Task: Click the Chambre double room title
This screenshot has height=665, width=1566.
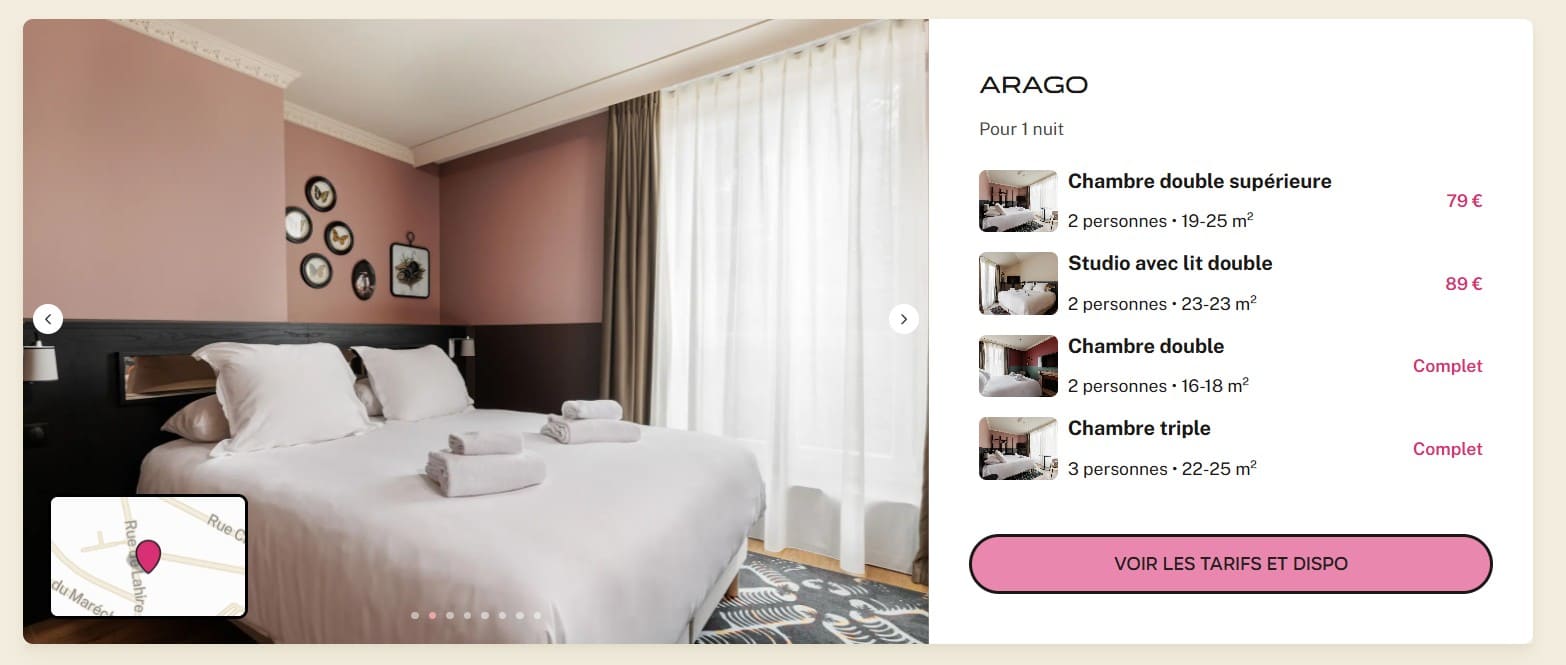Action: click(1146, 346)
